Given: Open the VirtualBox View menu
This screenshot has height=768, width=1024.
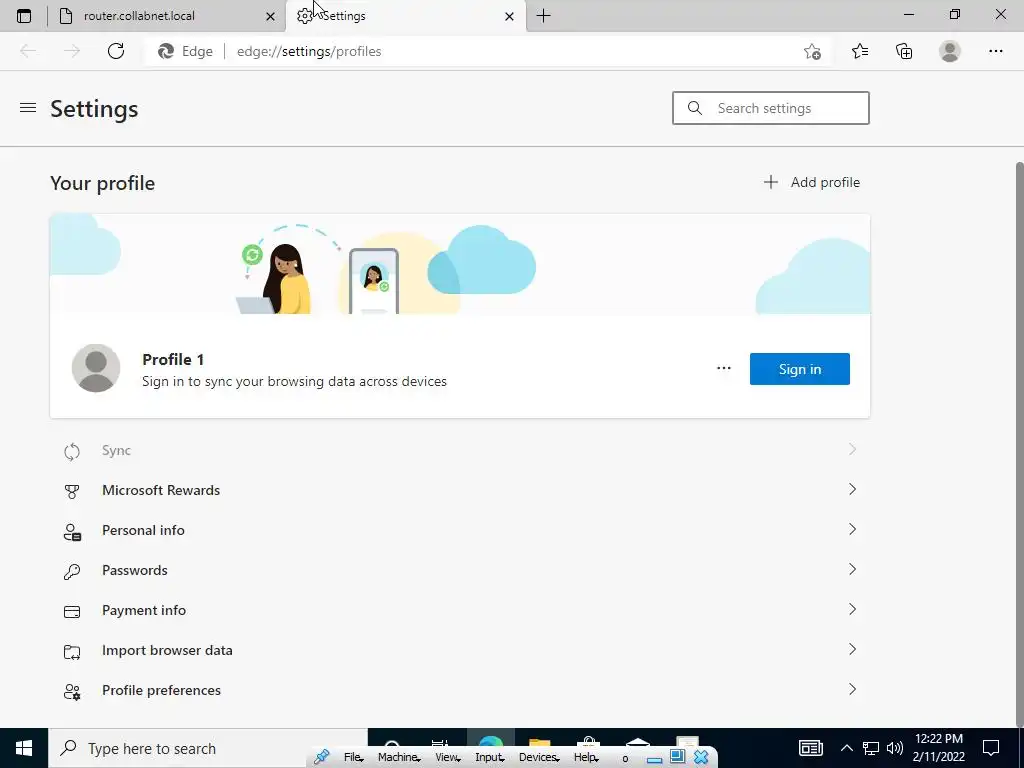Looking at the screenshot, I should pyautogui.click(x=447, y=757).
